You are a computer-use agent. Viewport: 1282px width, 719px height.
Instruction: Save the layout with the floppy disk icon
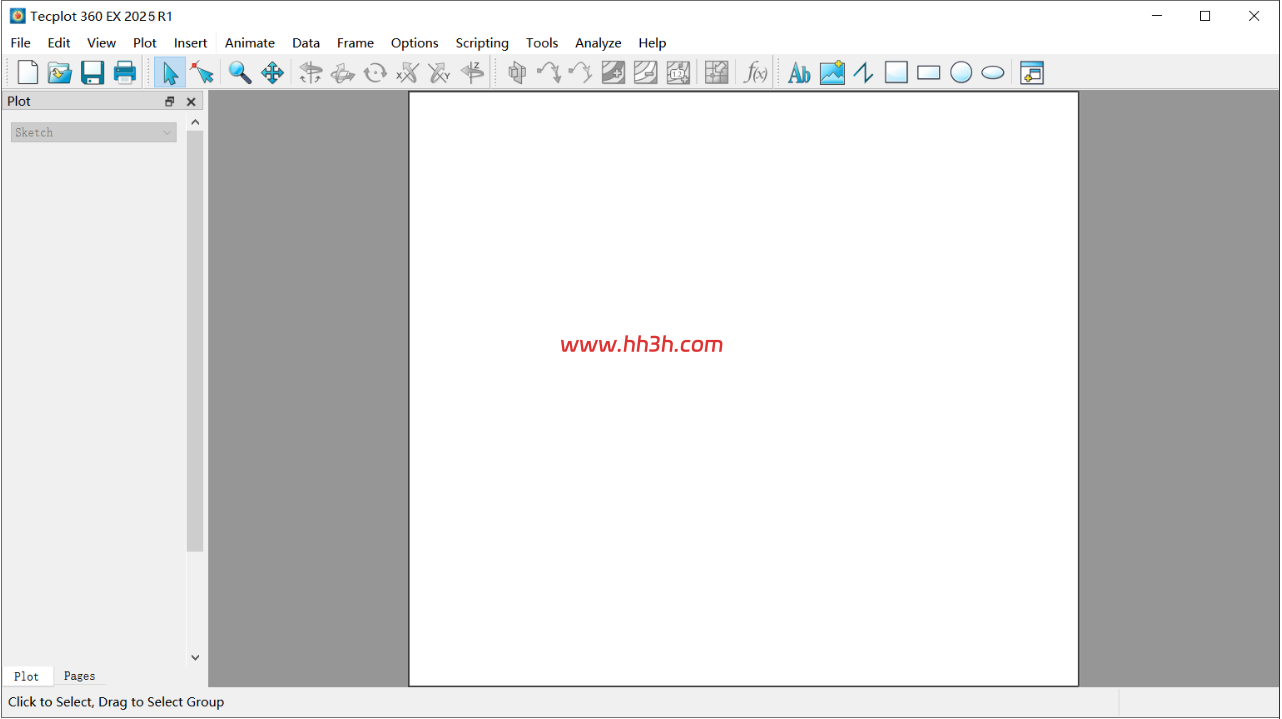(x=93, y=72)
